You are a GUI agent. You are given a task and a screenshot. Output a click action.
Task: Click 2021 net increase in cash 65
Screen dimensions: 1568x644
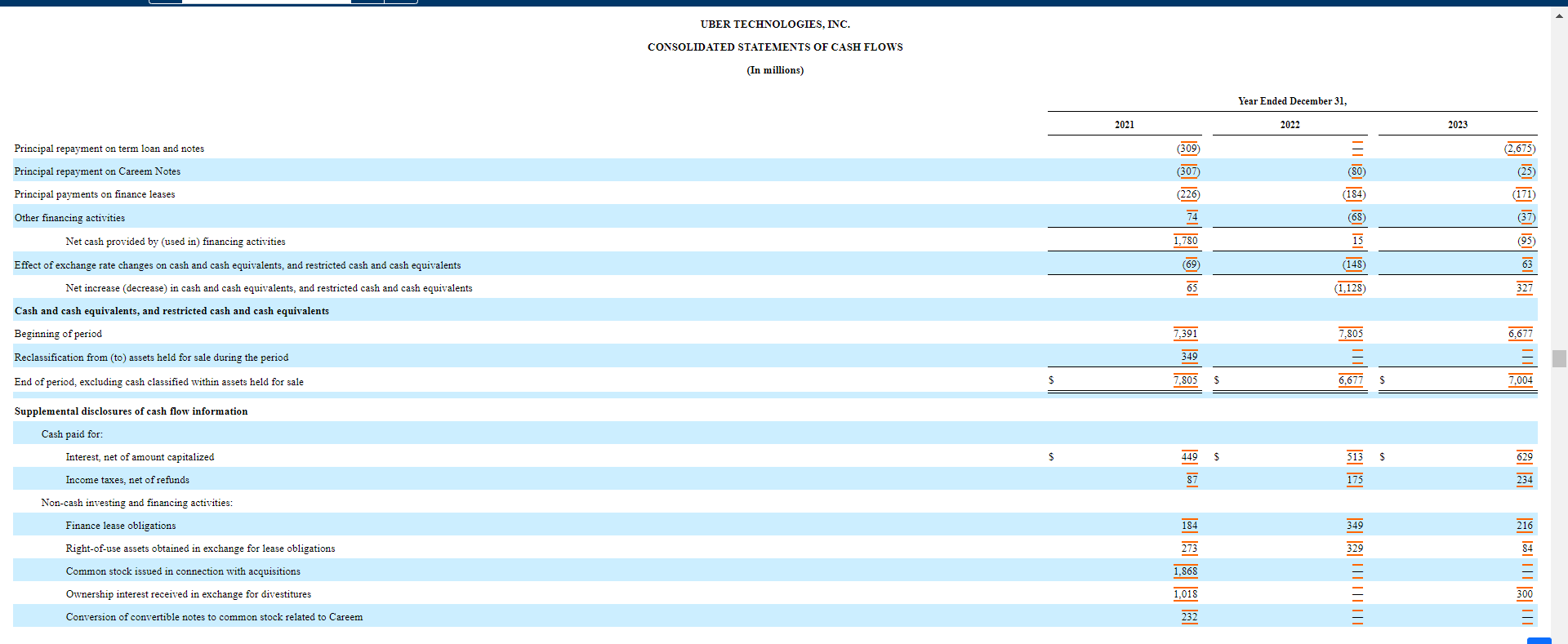1192,288
